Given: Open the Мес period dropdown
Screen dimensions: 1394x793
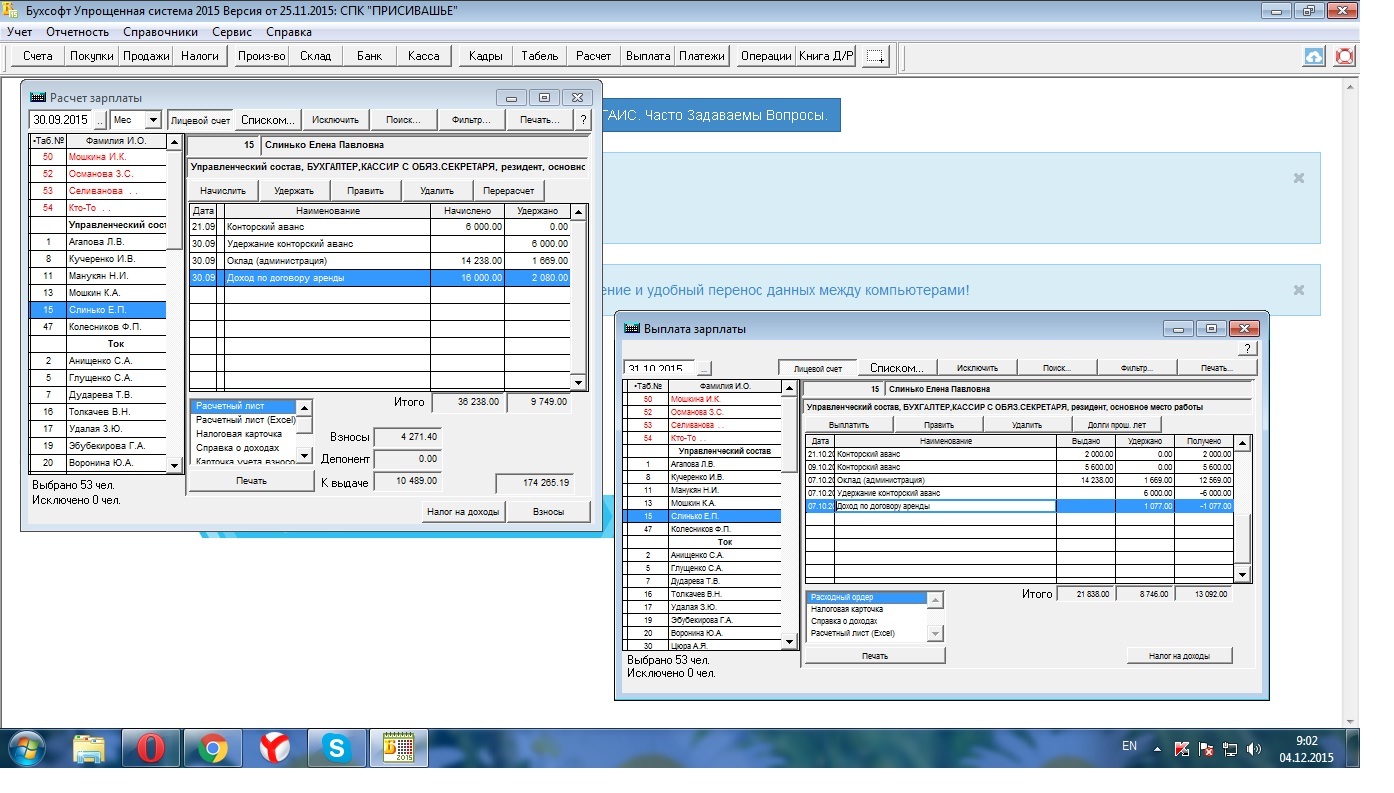Looking at the screenshot, I should (x=152, y=120).
